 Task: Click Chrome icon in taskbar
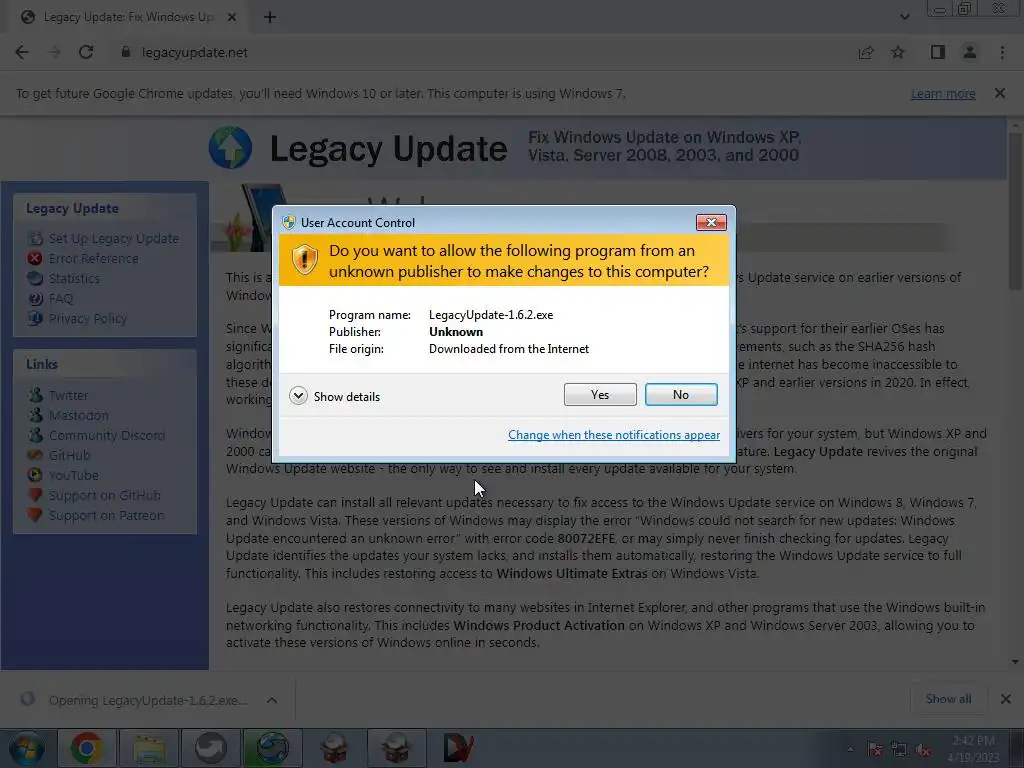(x=86, y=748)
